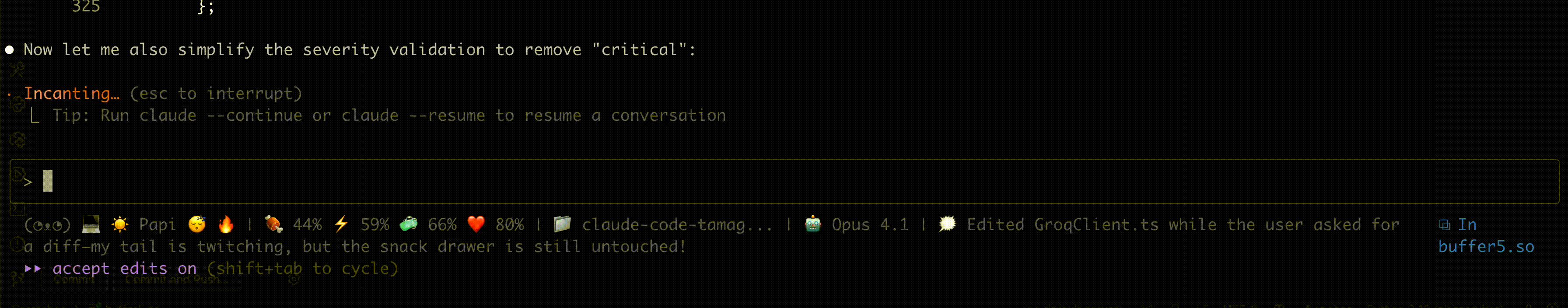Click the robot icon beside Opus 4.1
Image resolution: width=1568 pixels, height=308 pixels.
(x=812, y=224)
